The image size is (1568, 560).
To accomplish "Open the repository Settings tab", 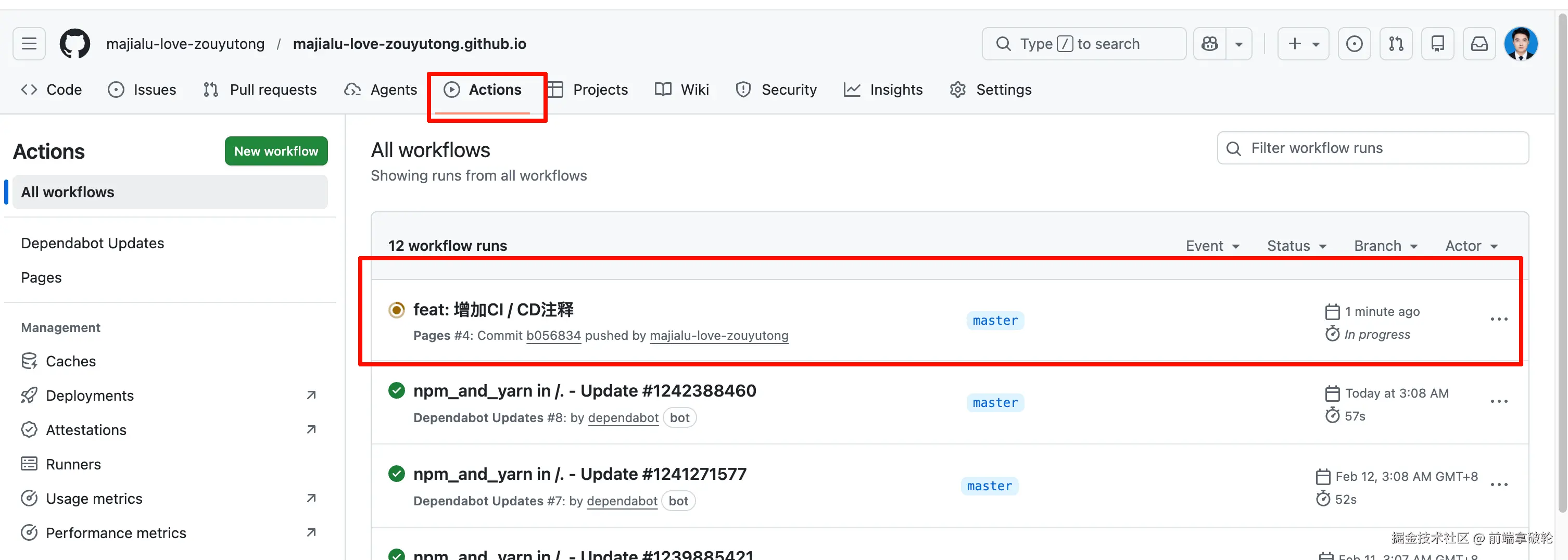I will [990, 90].
